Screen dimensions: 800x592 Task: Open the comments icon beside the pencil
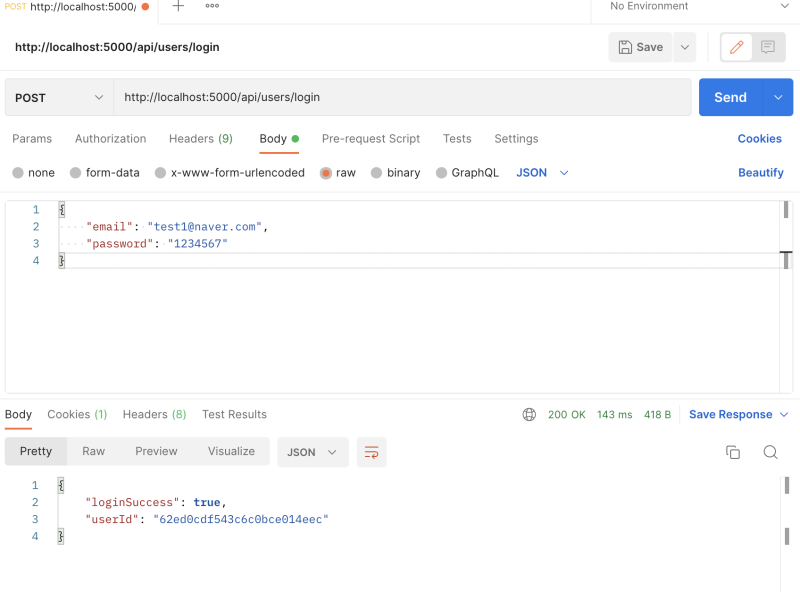click(x=767, y=47)
